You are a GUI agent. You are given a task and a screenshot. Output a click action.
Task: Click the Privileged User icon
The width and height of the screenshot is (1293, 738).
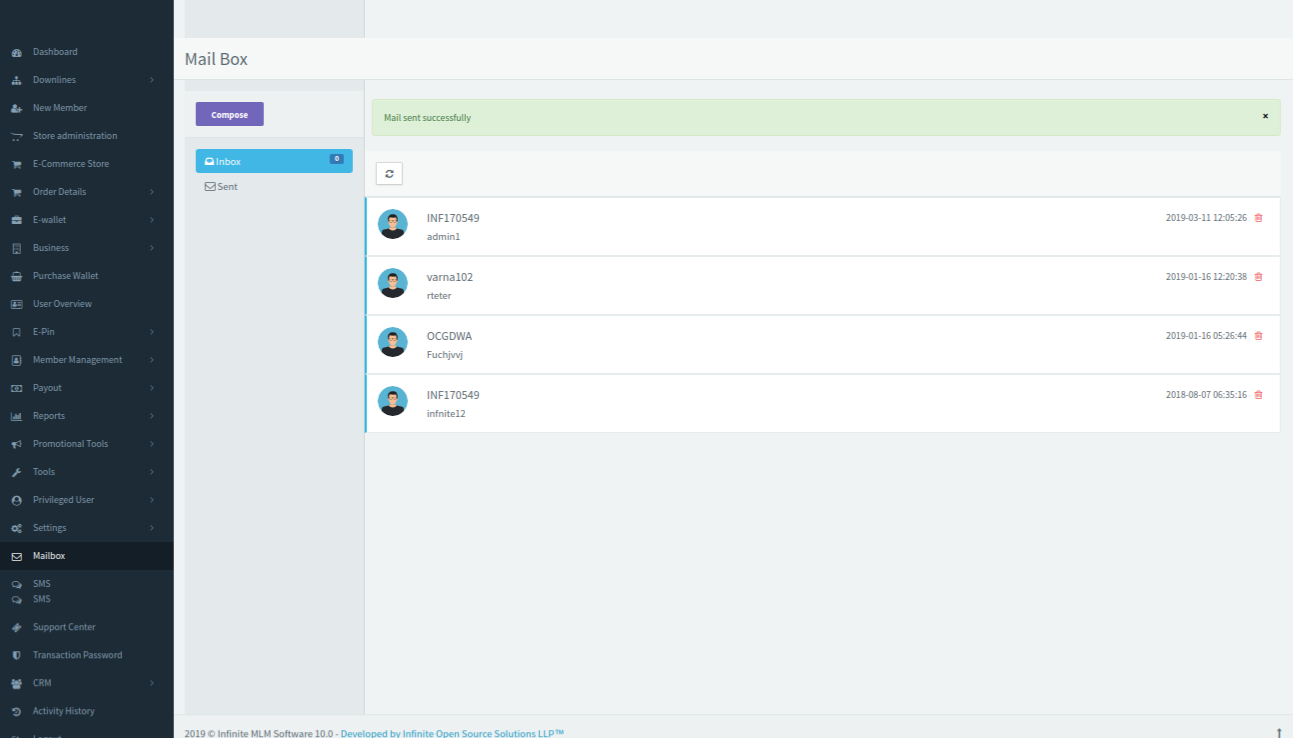tap(16, 500)
